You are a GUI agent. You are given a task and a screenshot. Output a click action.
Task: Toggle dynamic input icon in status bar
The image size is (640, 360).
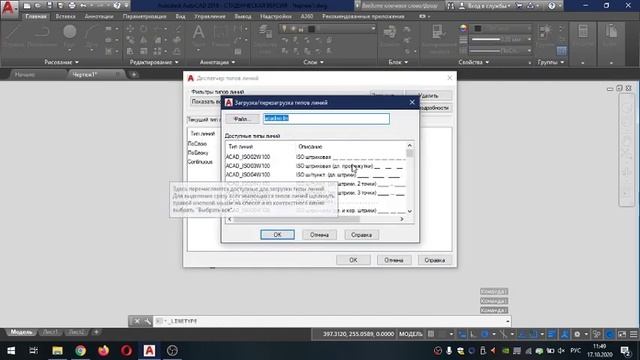click(x=462, y=334)
